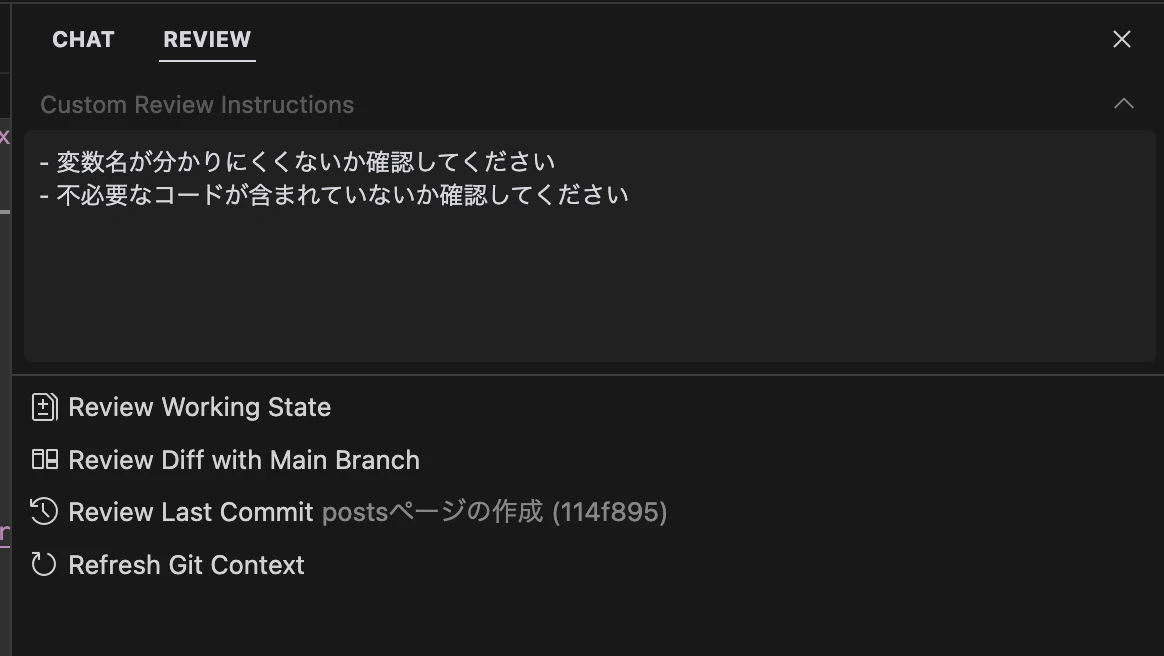Select the REVIEW tab
The width and height of the screenshot is (1164, 656).
click(207, 39)
